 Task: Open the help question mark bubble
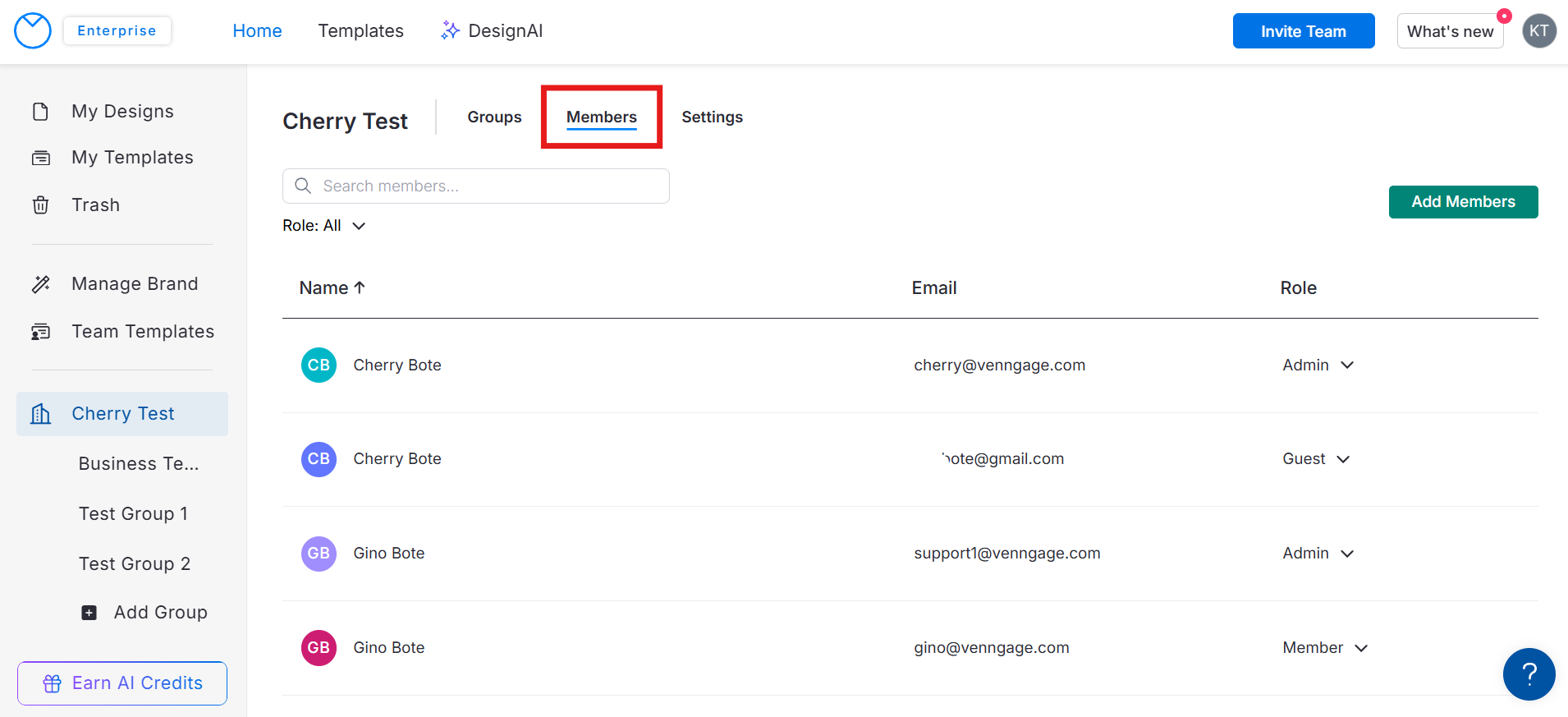1529,674
